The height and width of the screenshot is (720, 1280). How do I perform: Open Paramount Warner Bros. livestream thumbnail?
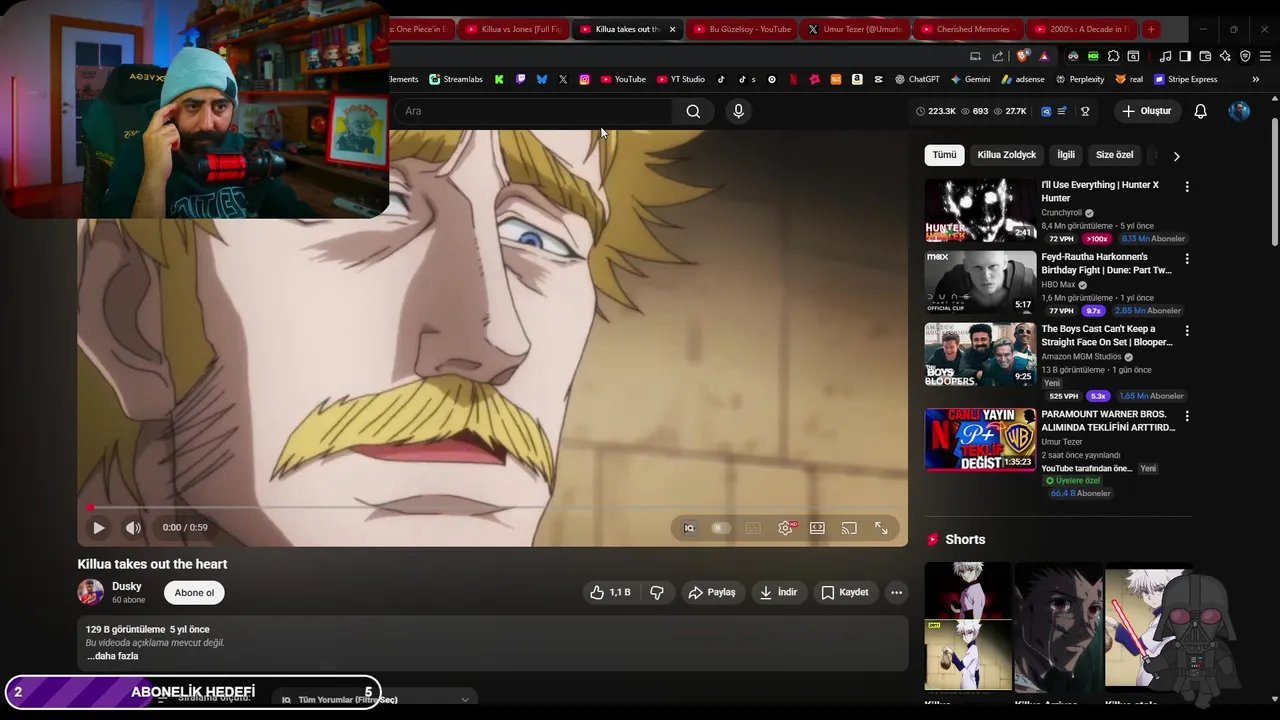point(980,439)
